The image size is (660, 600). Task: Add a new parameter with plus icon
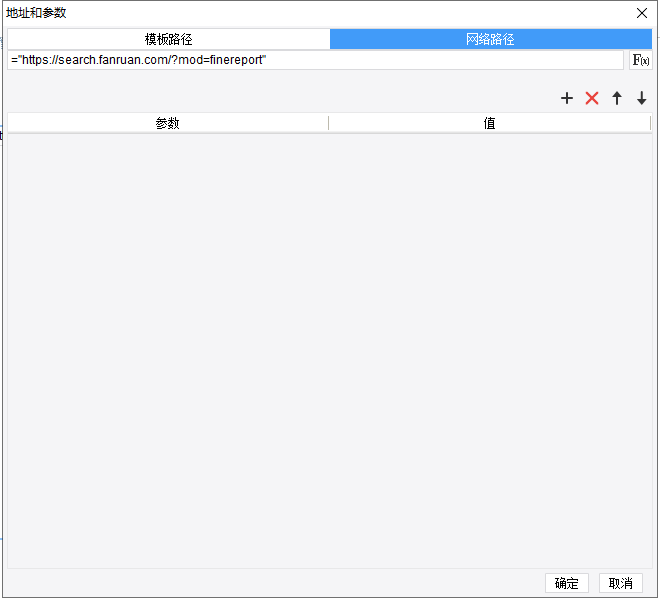point(567,98)
